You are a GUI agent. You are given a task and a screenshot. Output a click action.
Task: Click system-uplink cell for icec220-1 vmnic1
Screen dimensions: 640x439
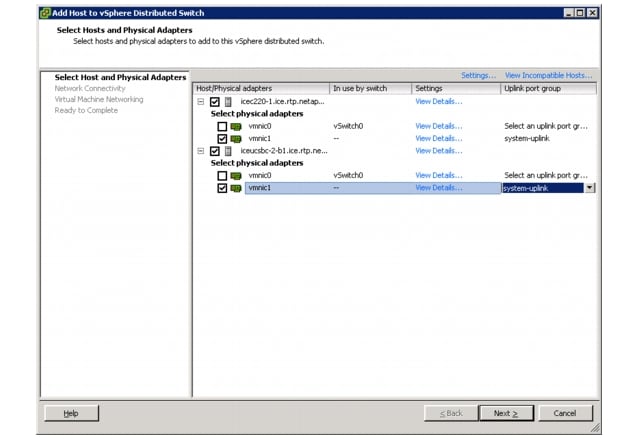point(527,138)
